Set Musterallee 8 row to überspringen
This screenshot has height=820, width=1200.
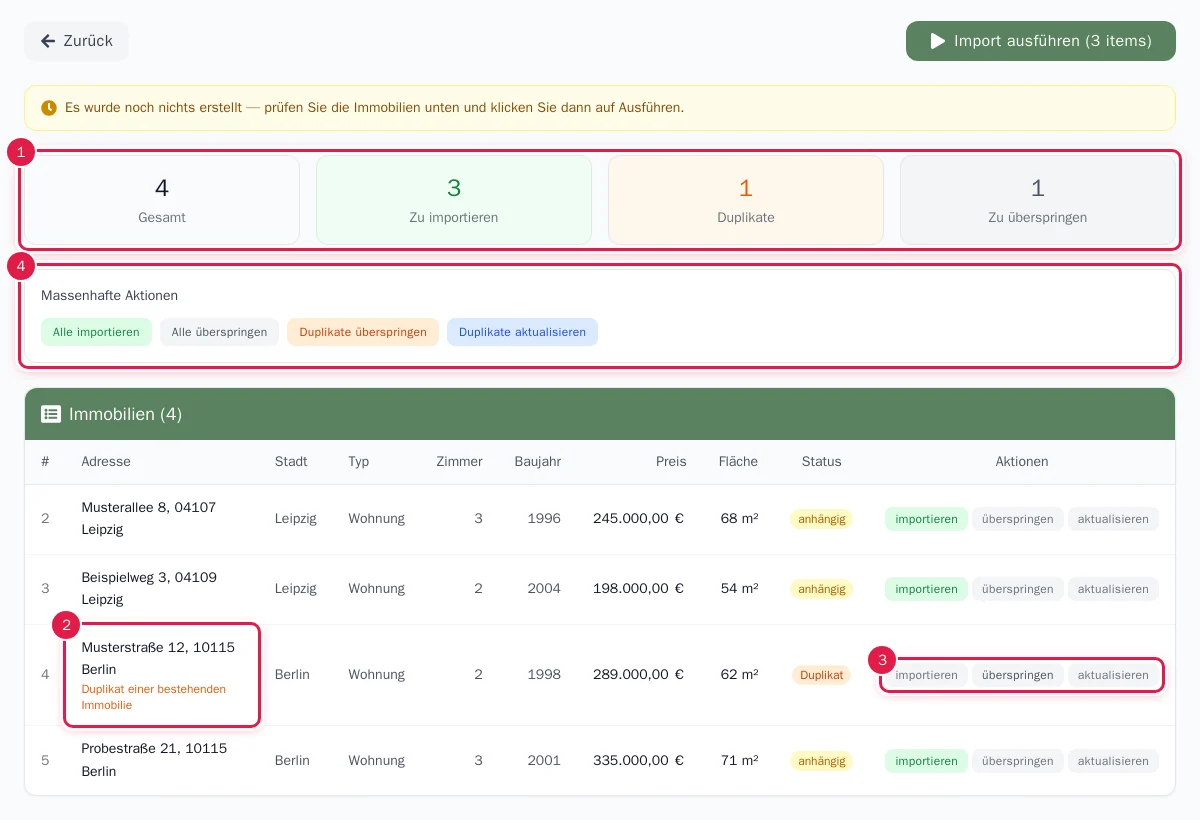click(1018, 519)
